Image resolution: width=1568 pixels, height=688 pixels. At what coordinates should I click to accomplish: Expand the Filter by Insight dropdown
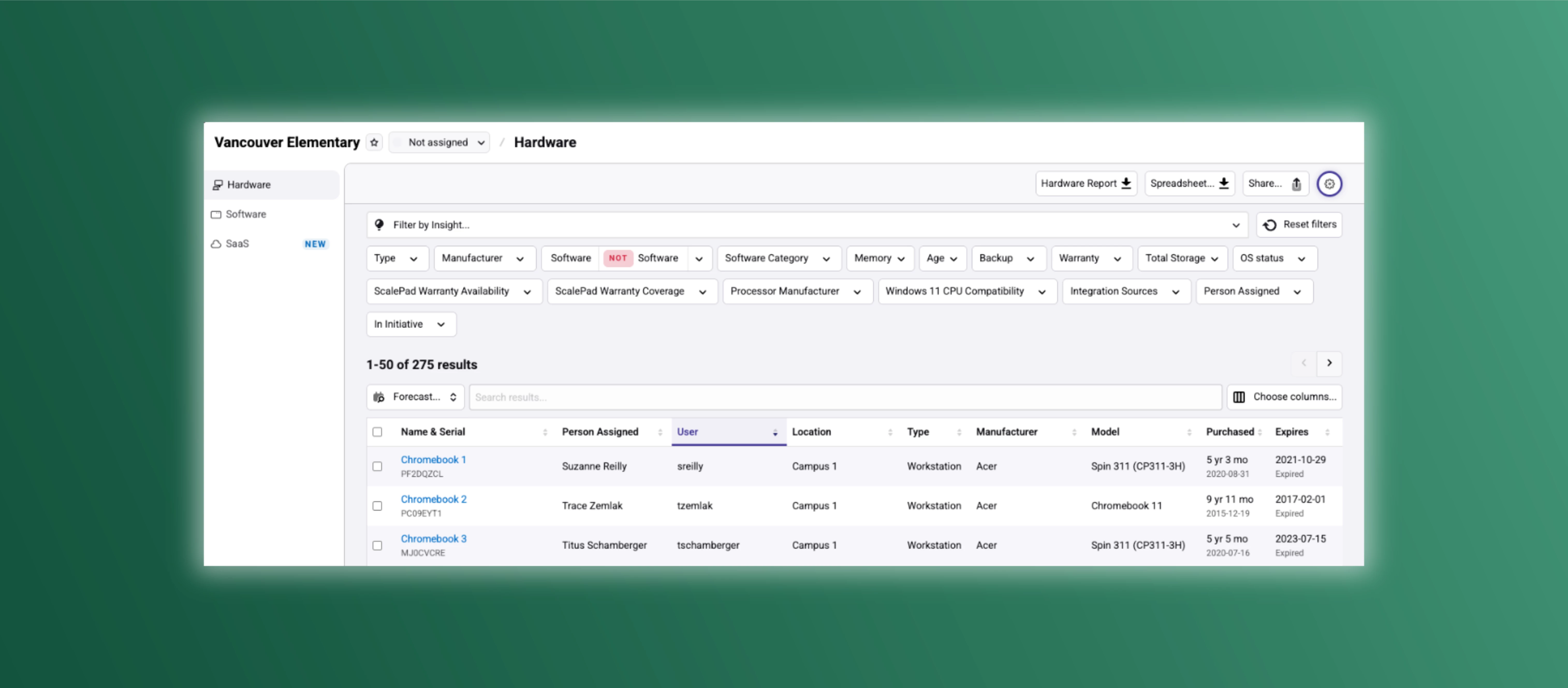[1236, 225]
